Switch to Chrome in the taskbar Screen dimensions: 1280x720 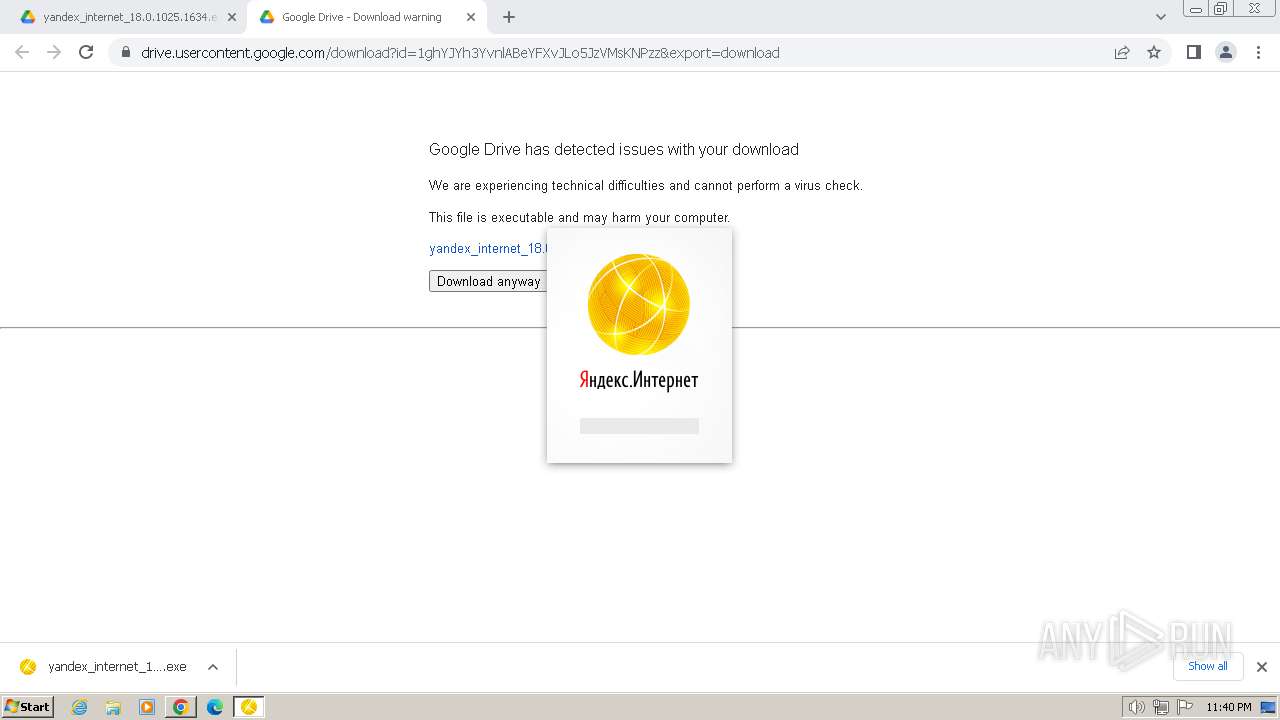click(181, 707)
